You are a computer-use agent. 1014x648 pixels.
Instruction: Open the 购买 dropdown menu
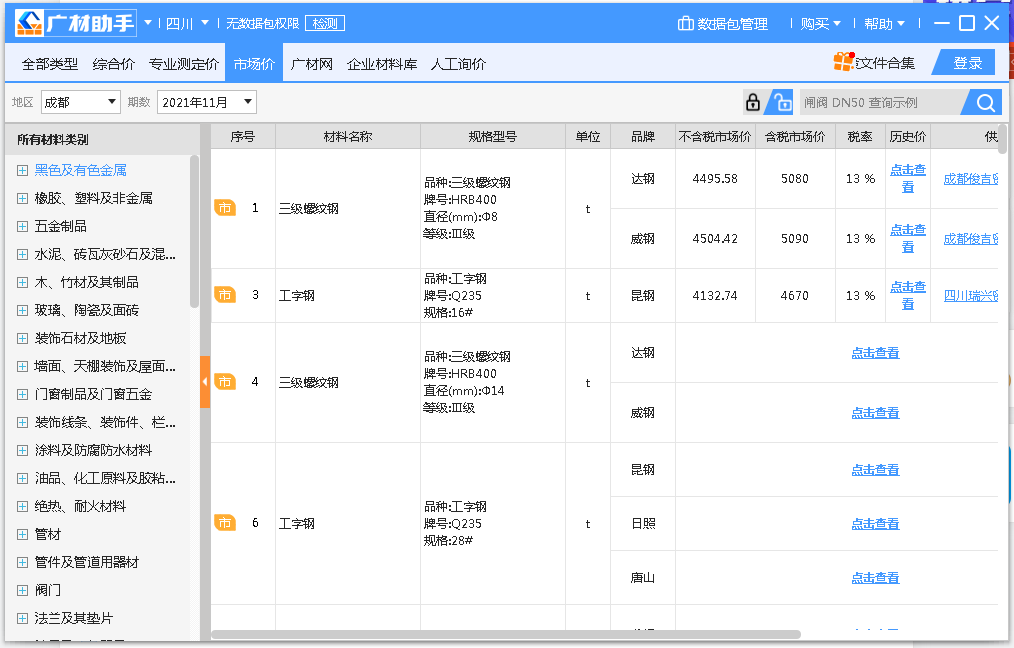820,24
